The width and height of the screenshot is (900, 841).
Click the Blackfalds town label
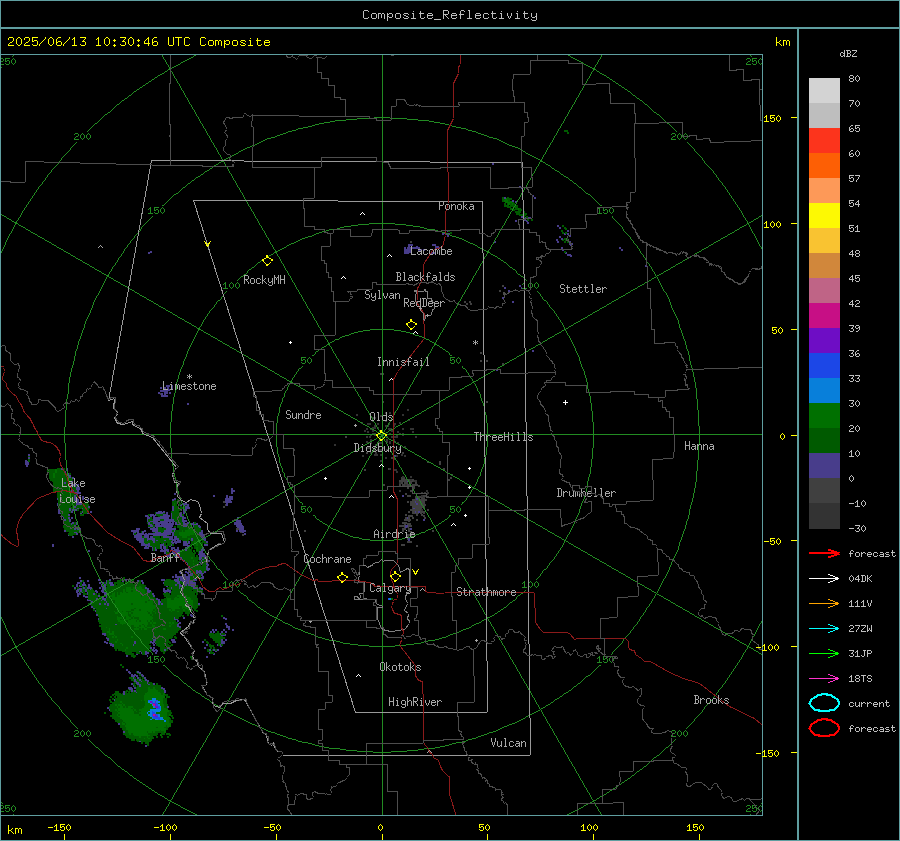coord(425,277)
